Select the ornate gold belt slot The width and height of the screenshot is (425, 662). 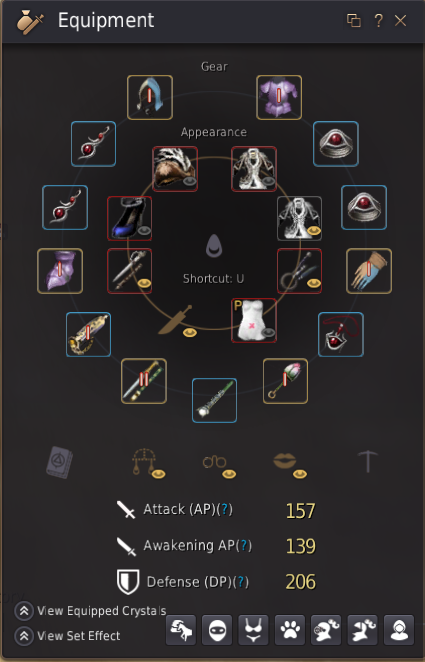(88, 334)
